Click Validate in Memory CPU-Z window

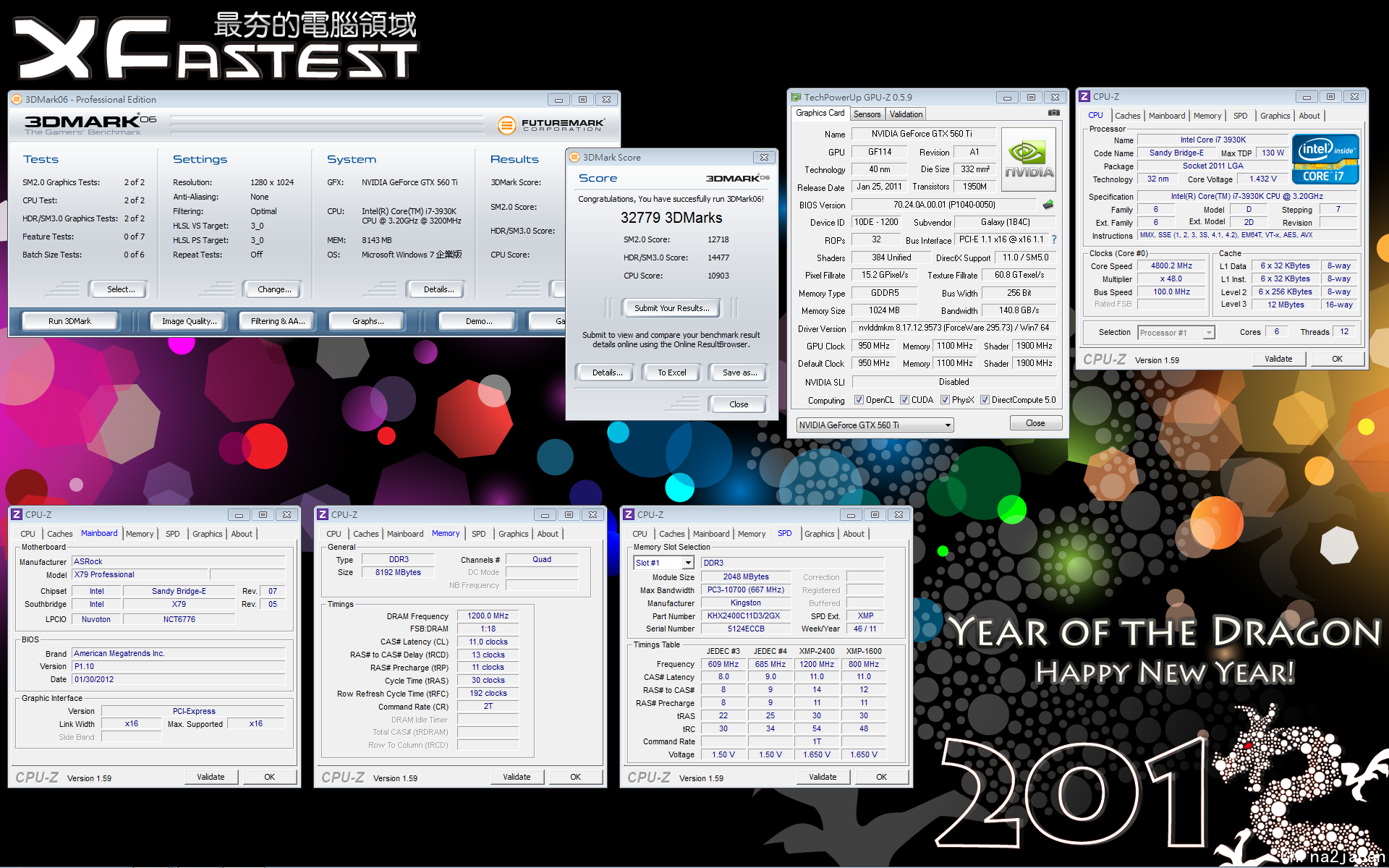pyautogui.click(x=517, y=777)
